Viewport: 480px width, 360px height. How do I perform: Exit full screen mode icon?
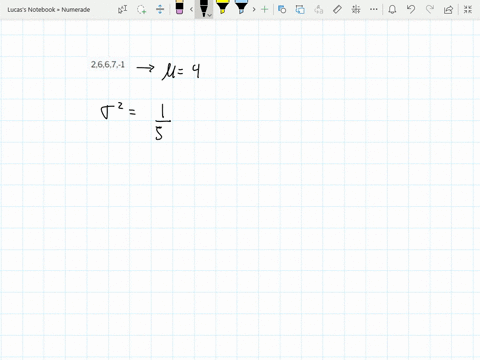pyautogui.click(x=468, y=9)
